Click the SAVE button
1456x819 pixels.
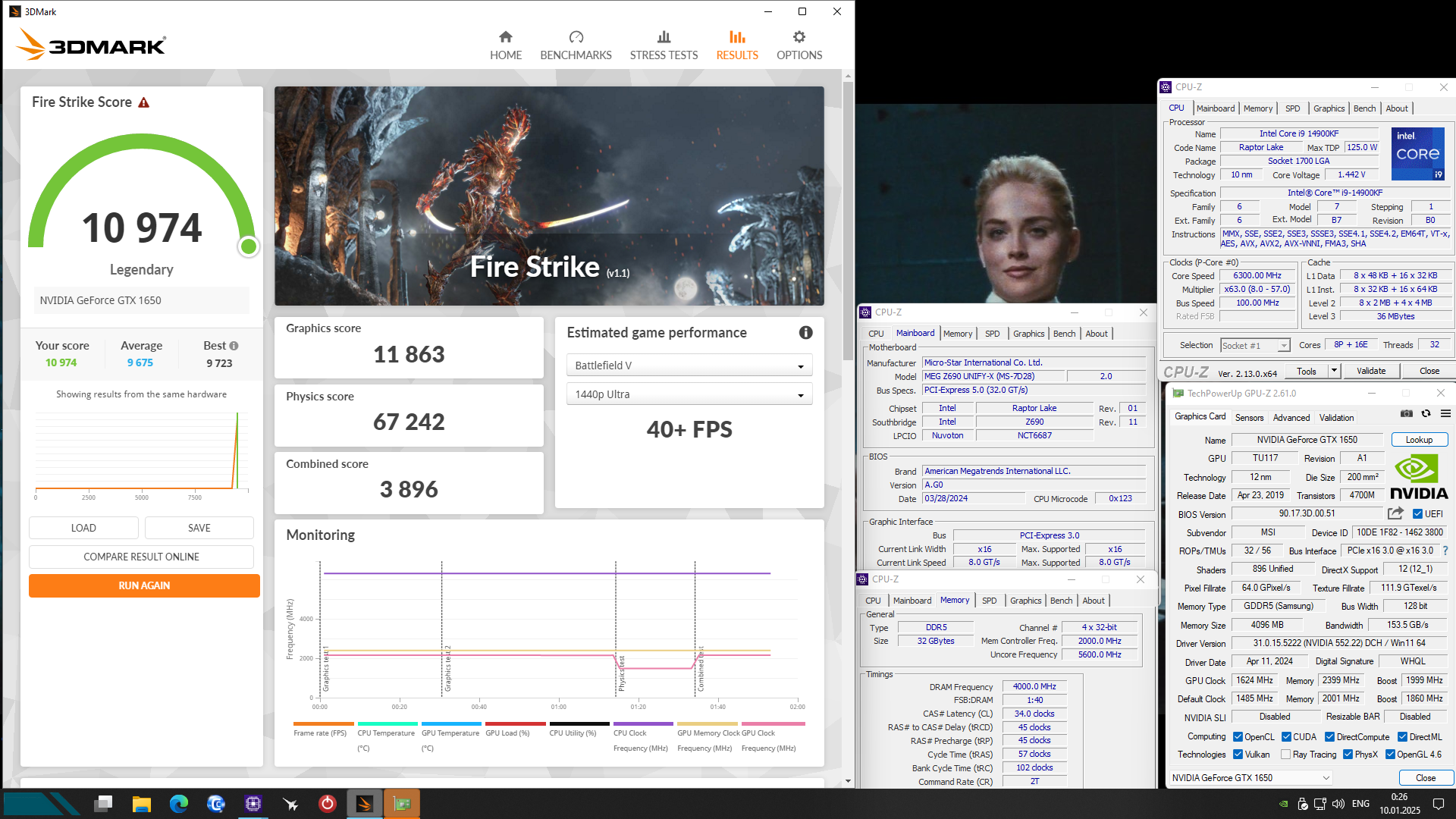(x=199, y=528)
